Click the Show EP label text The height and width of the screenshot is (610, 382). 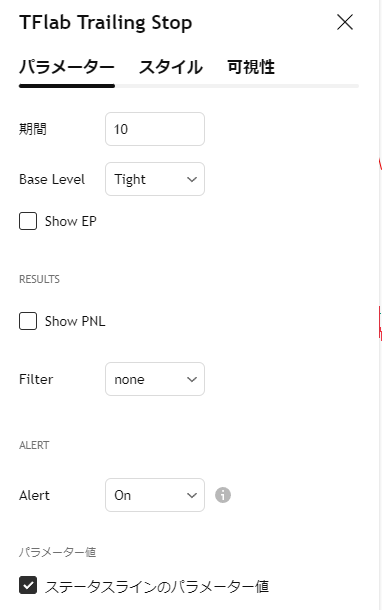pos(70,221)
